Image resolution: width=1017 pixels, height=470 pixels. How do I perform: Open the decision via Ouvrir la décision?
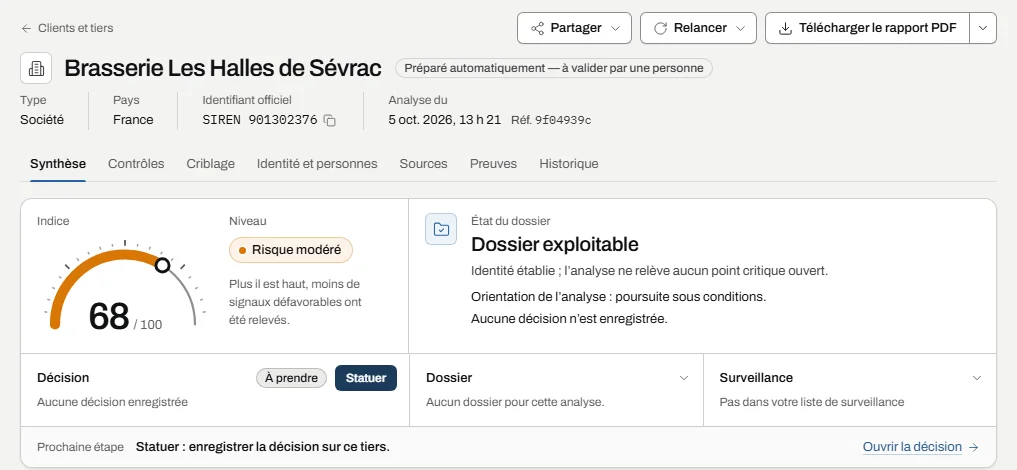tap(920, 447)
